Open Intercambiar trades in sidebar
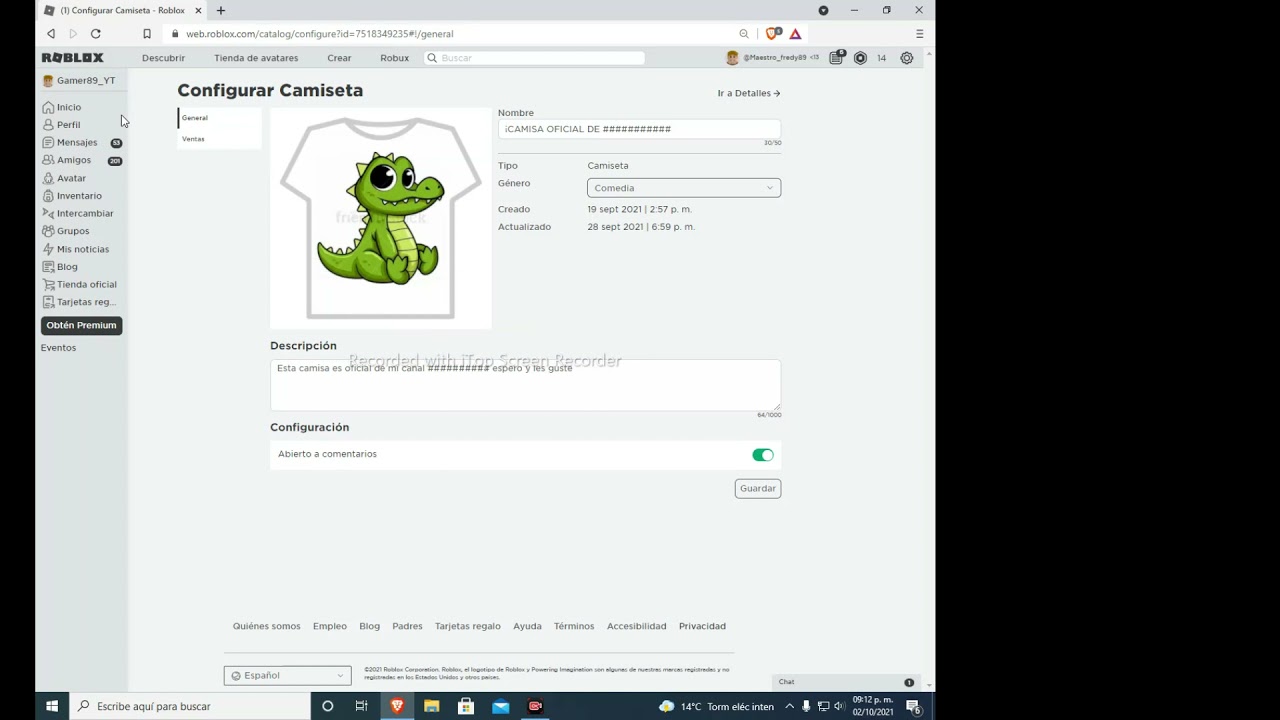This screenshot has height=720, width=1280. coord(85,213)
